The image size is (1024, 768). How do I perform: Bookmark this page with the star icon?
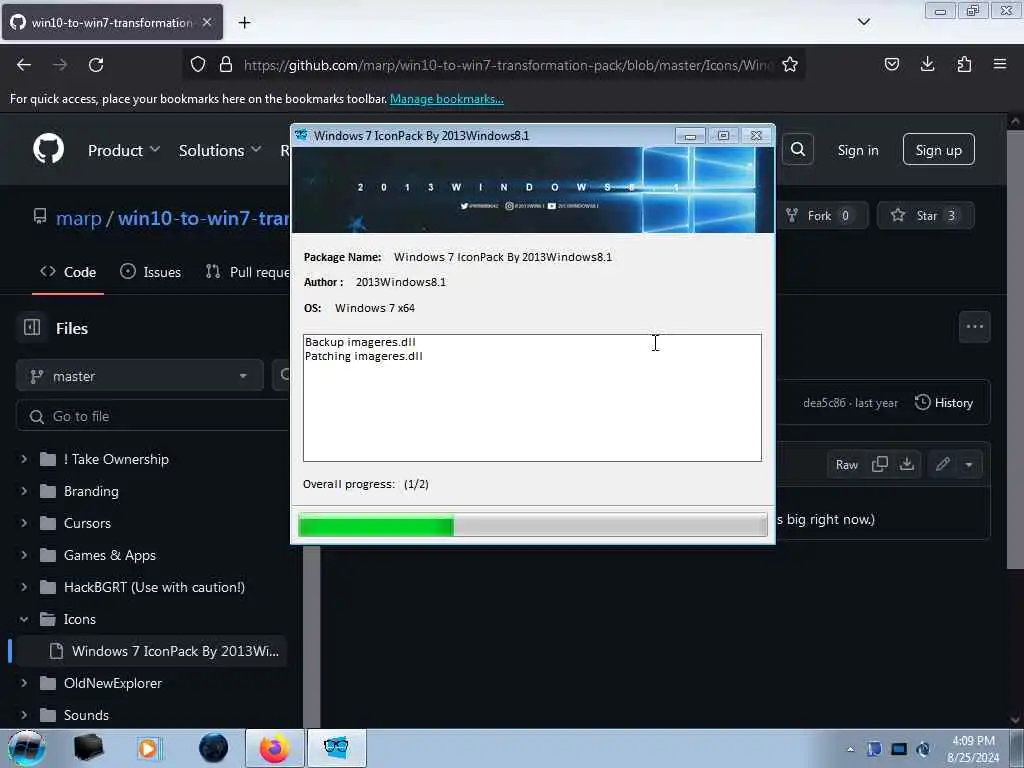point(790,64)
